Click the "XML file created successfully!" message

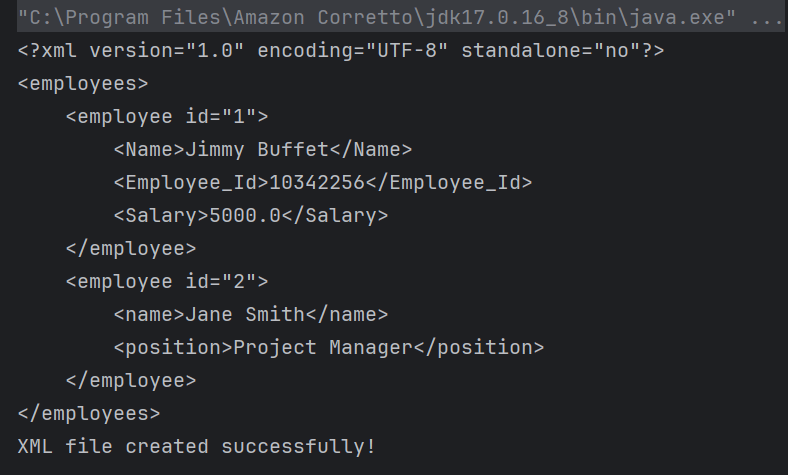point(196,446)
